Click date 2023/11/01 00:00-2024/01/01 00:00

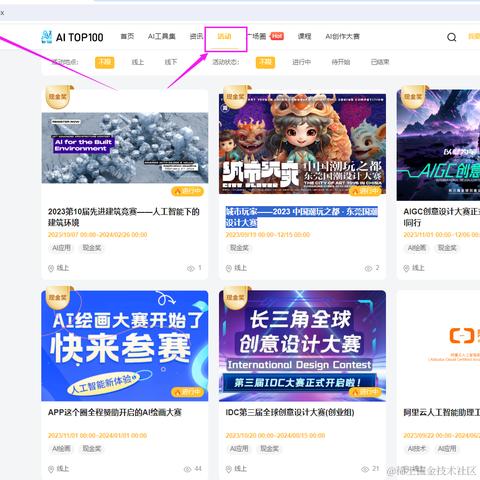(x=98, y=436)
